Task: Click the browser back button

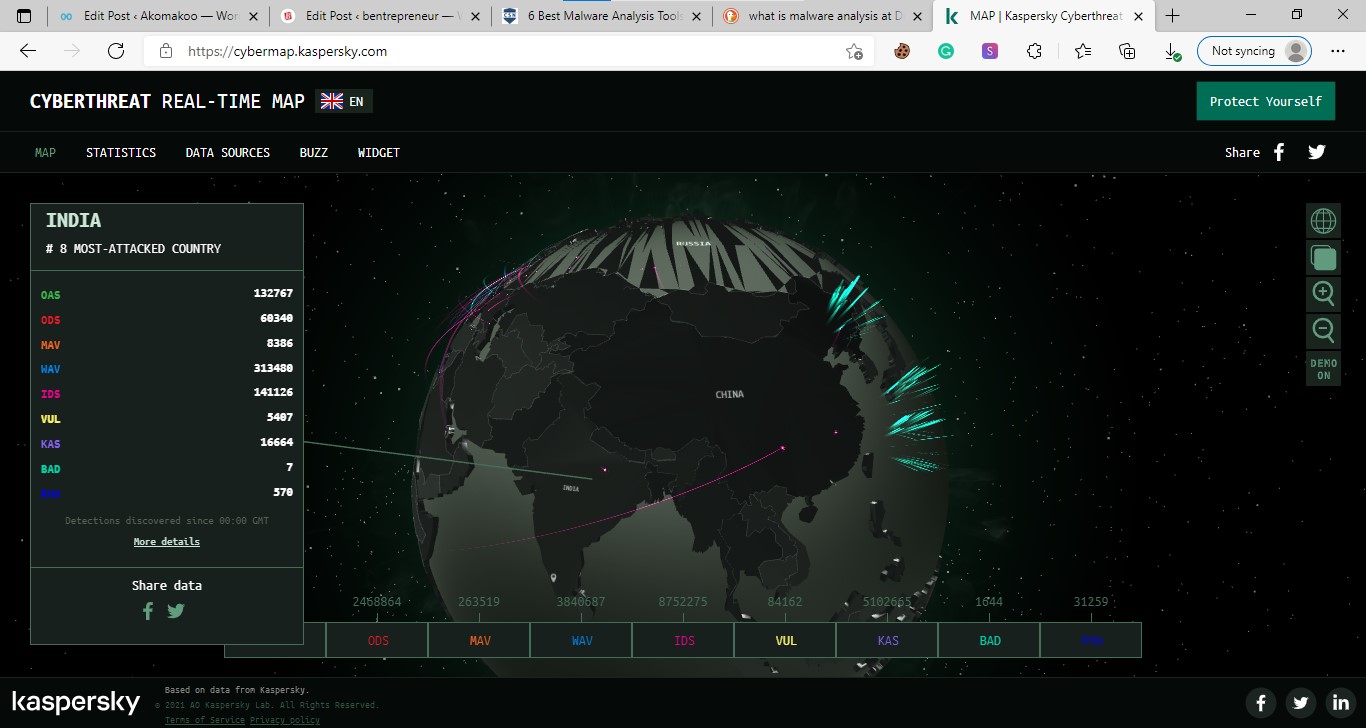Action: tap(28, 51)
